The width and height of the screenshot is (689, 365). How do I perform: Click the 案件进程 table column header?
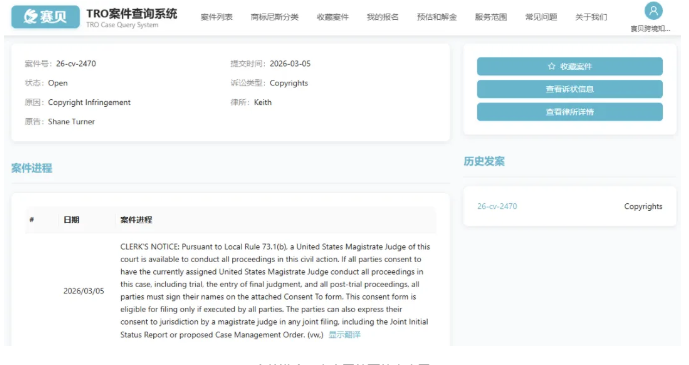(136, 220)
